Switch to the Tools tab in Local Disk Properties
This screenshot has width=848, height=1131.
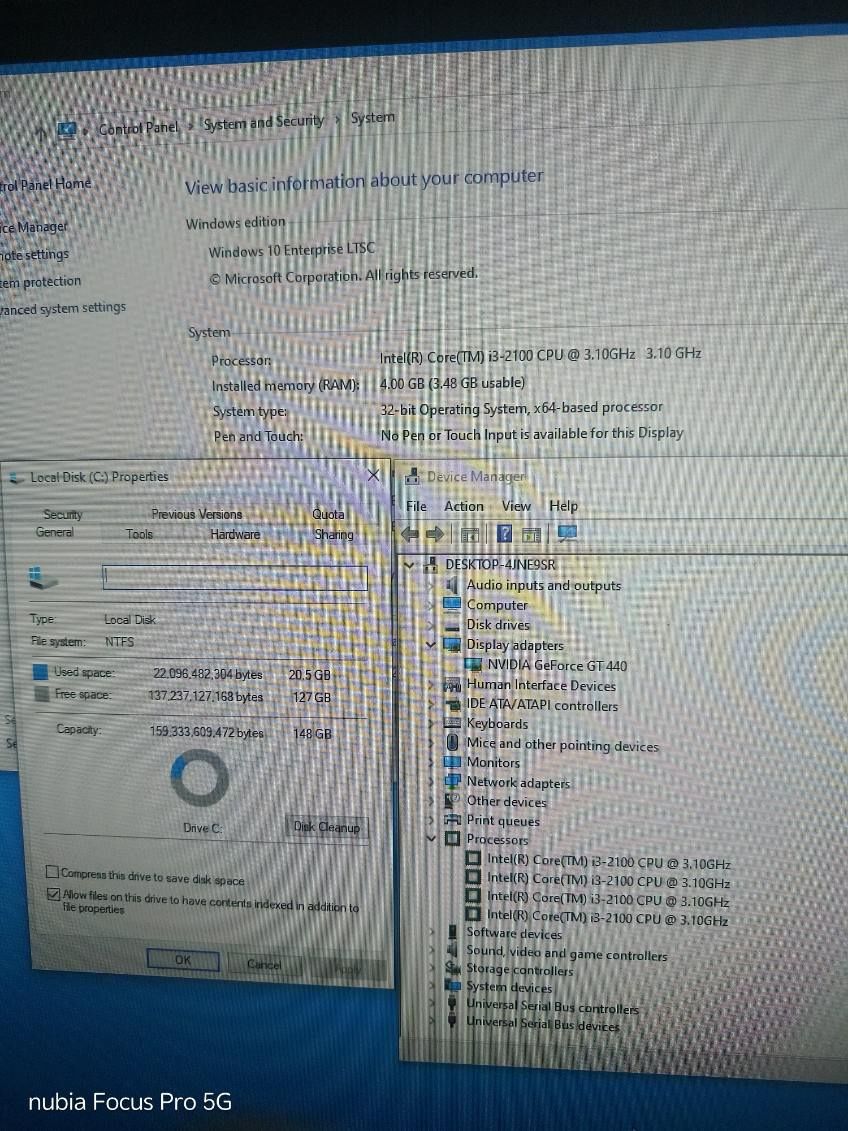[x=139, y=534]
